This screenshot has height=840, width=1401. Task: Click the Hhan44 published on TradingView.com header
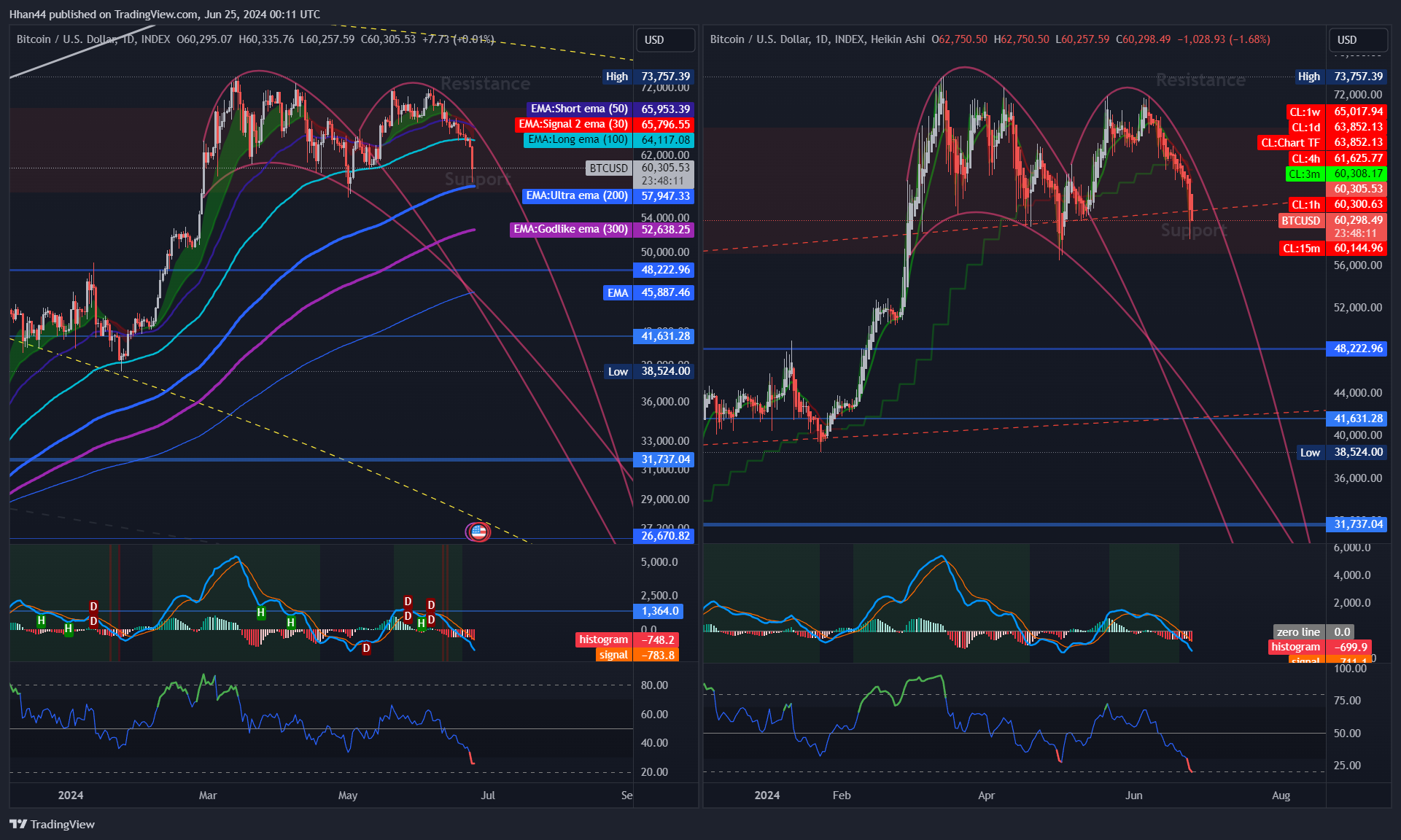(165, 15)
